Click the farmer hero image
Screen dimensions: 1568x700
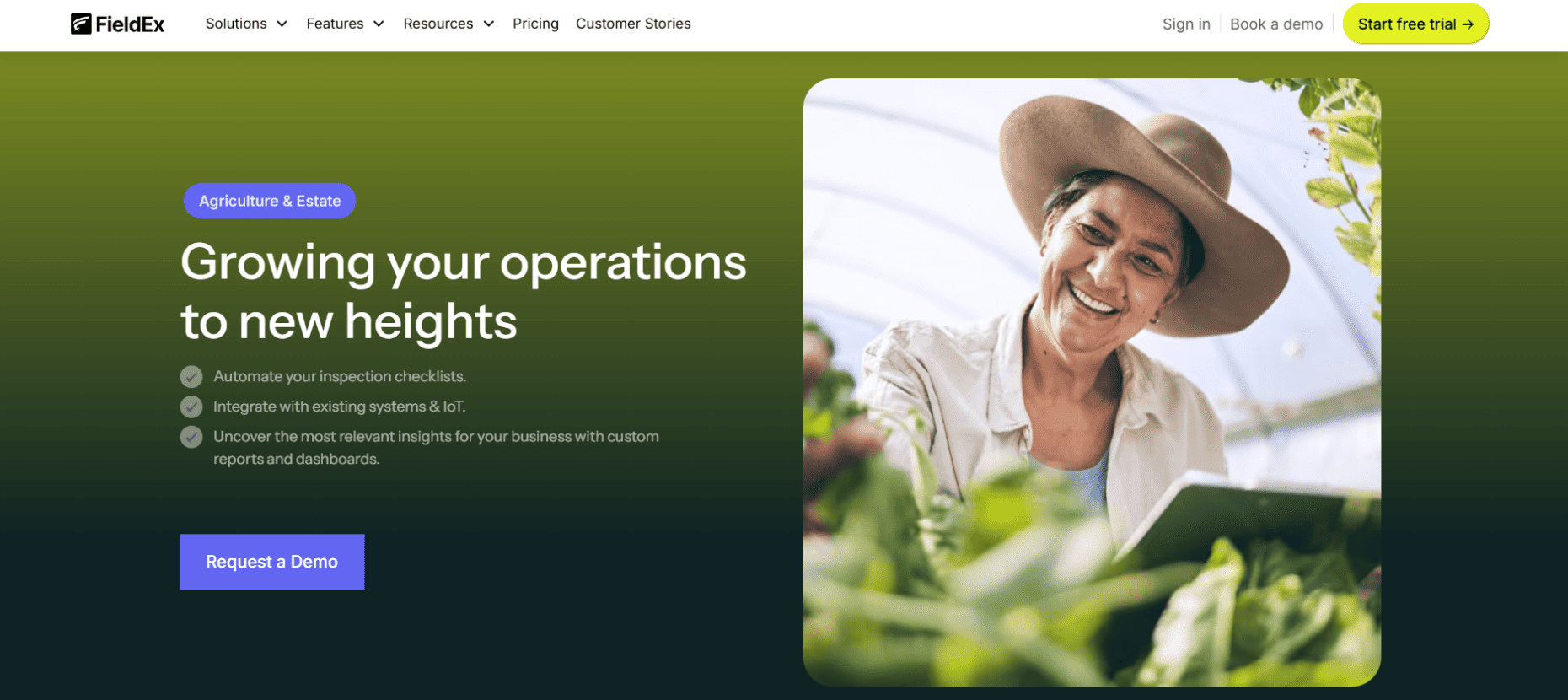(1092, 382)
